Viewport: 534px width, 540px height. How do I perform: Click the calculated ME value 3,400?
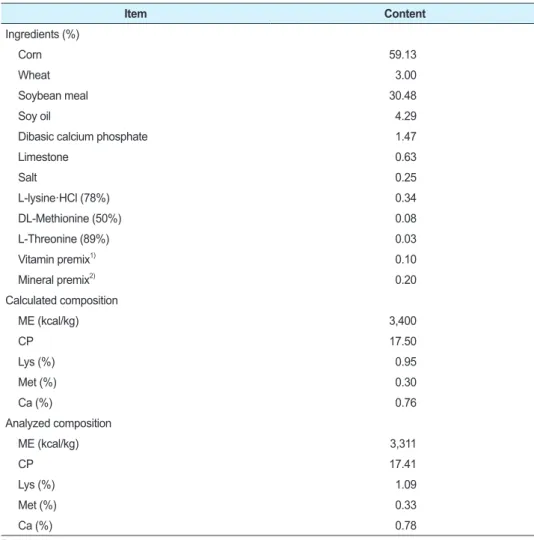tap(403, 321)
